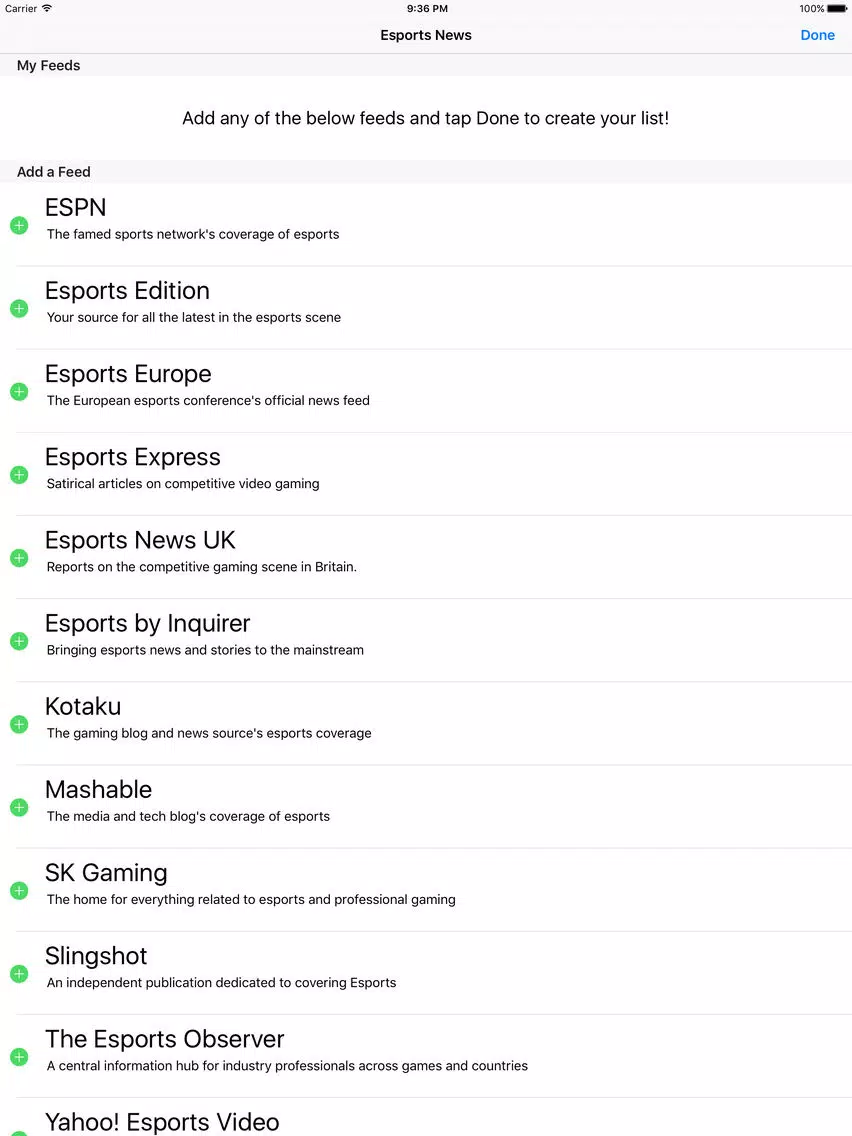Tap 'Reports on the competitive gaming scene' description
The image size is (852, 1136).
pyautogui.click(x=201, y=567)
